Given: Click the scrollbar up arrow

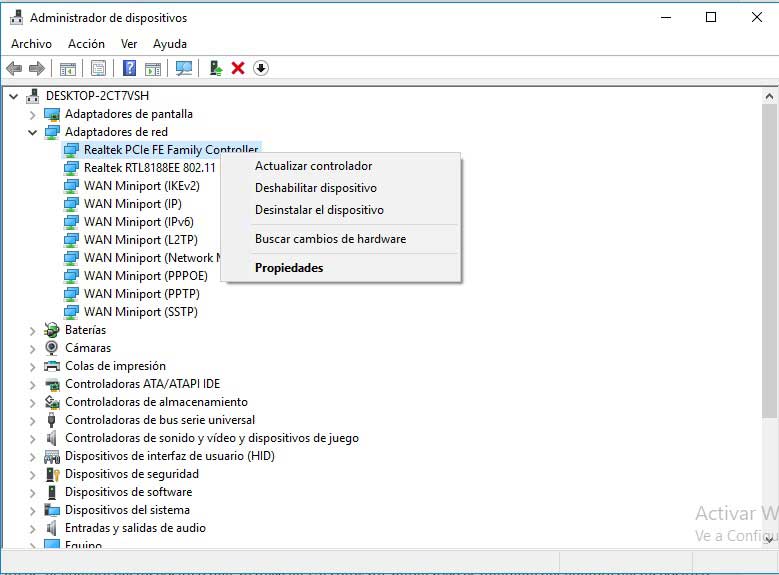Looking at the screenshot, I should [x=769, y=96].
